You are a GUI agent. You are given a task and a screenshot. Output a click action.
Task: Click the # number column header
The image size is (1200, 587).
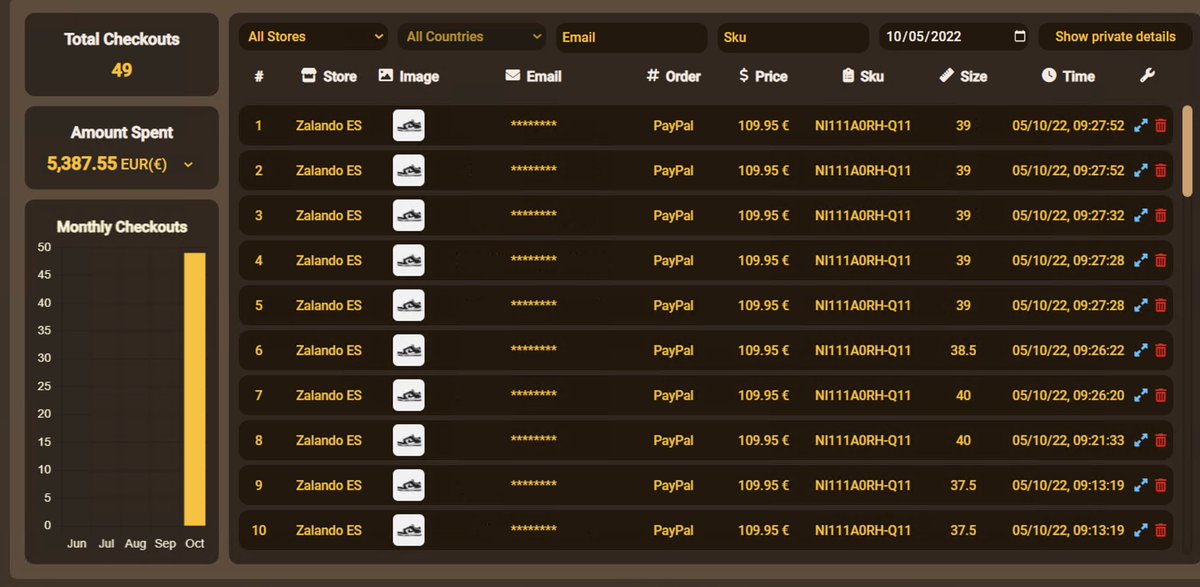coord(259,76)
